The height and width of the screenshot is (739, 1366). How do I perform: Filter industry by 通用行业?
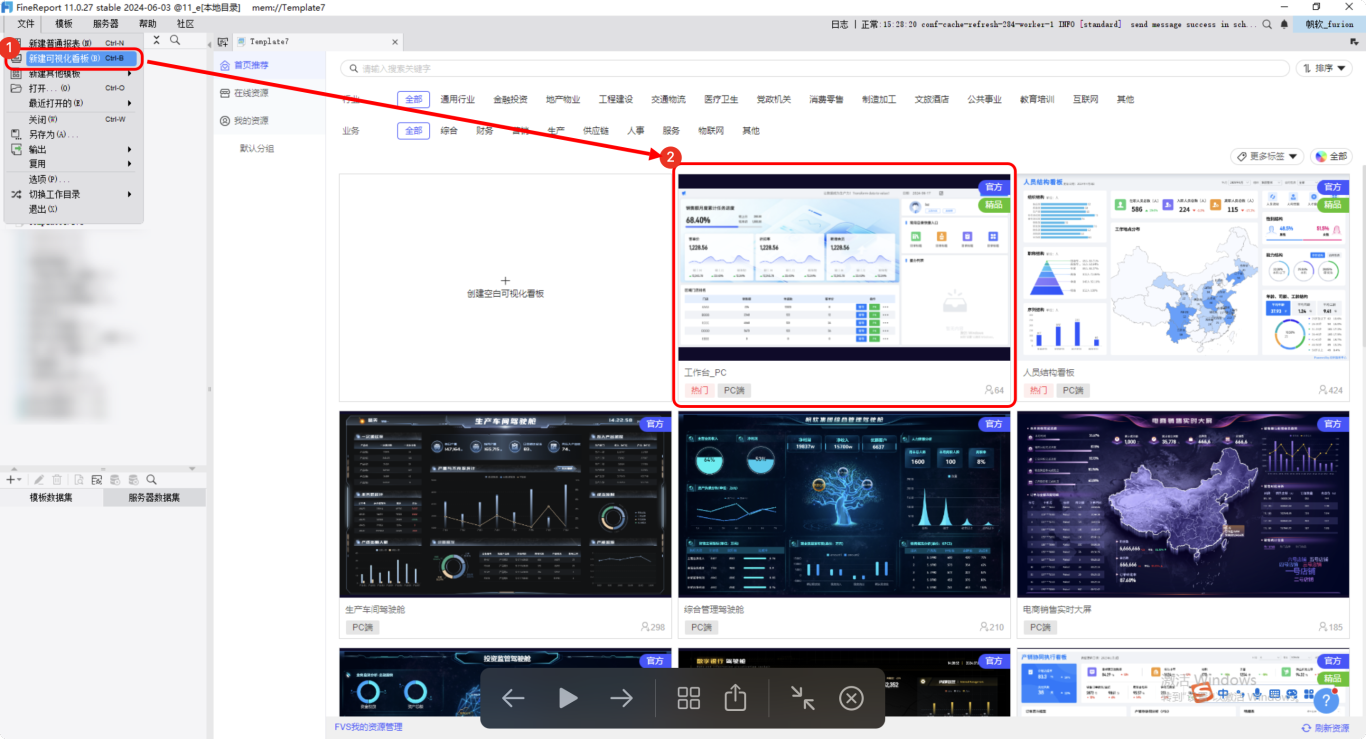coord(457,99)
